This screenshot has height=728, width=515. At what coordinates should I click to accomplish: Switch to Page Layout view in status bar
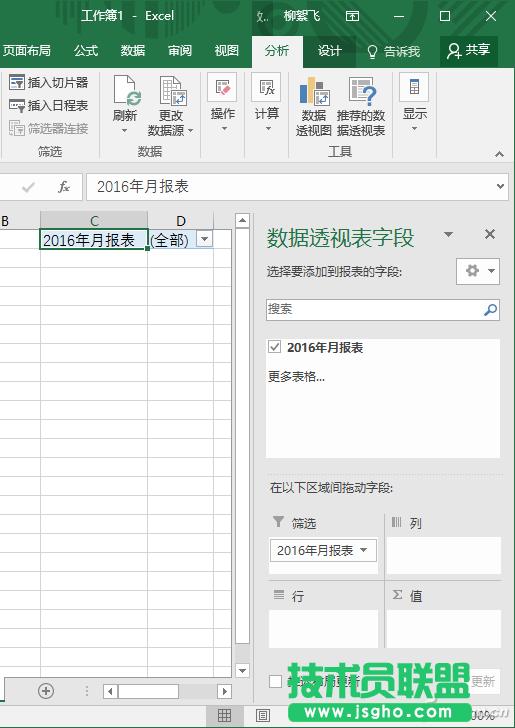point(262,715)
